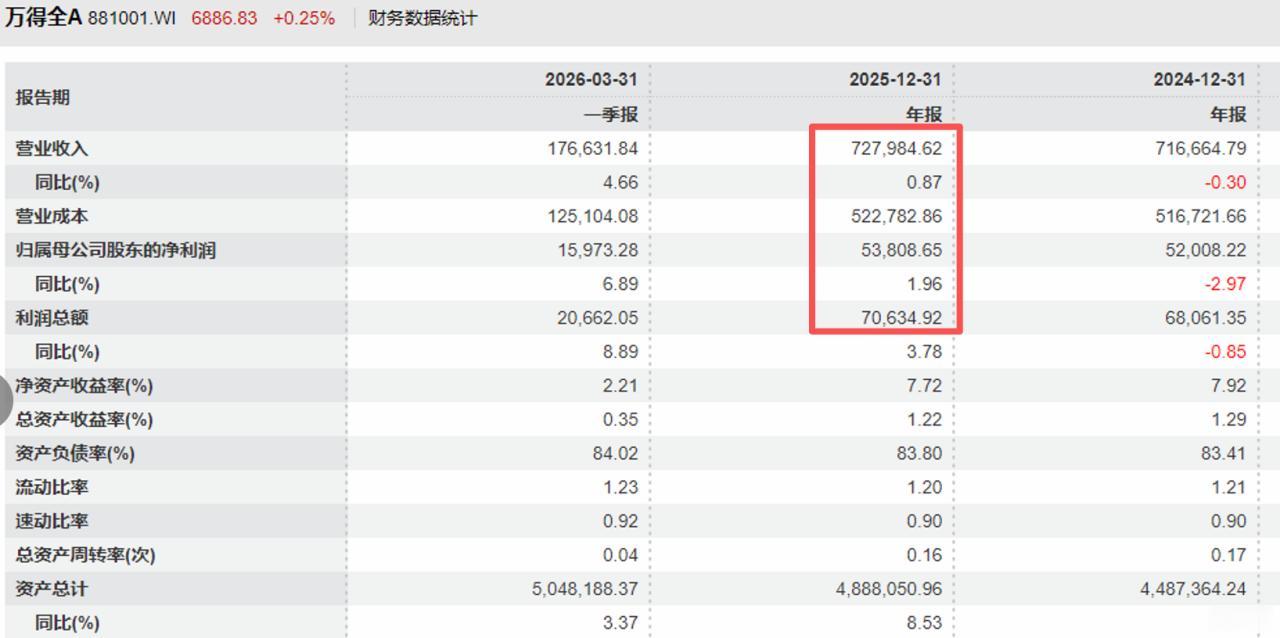Click net profit growth 6.89
This screenshot has width=1280, height=638.
[621, 284]
